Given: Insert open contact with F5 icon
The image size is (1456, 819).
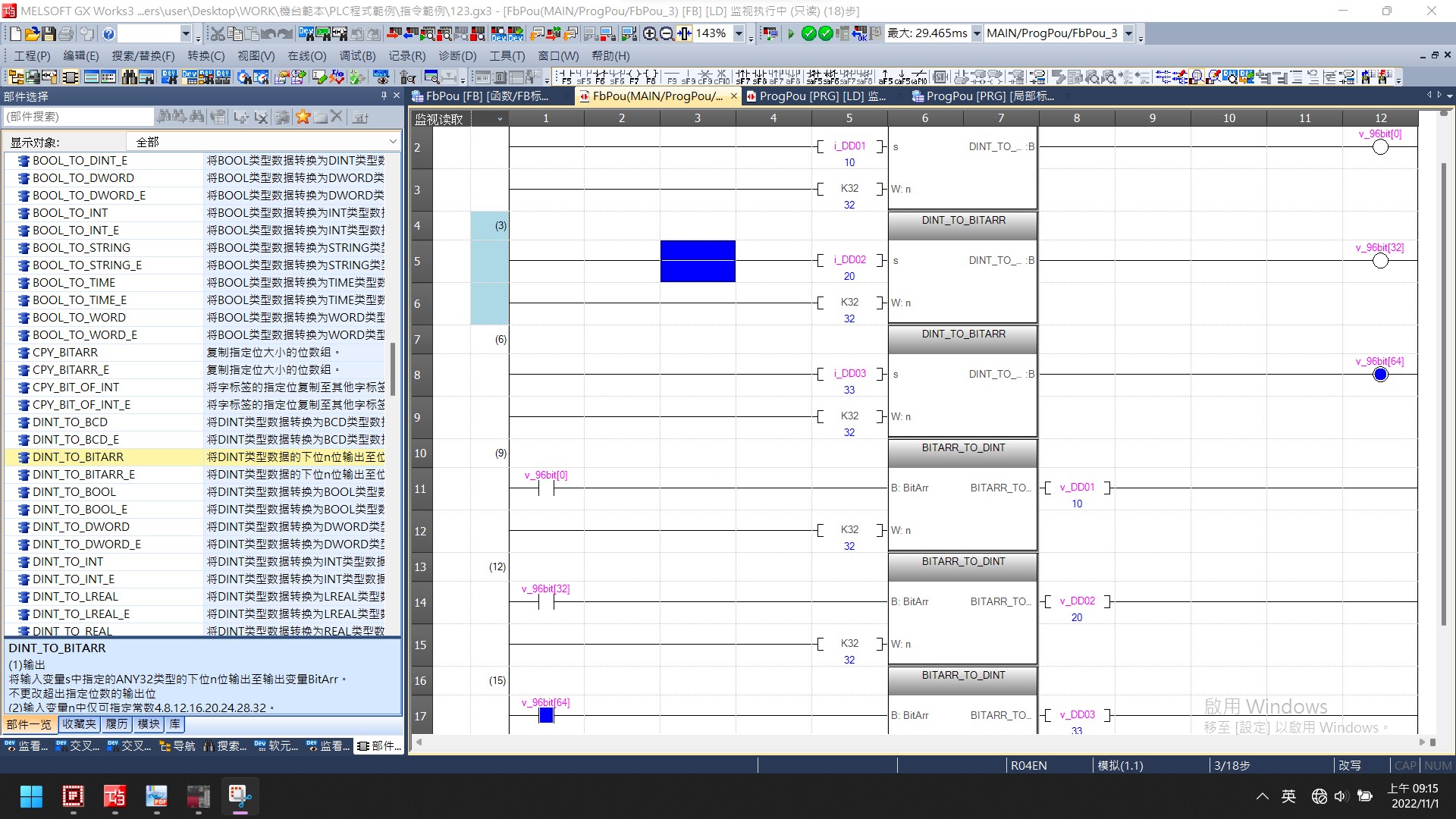Looking at the screenshot, I should 566,77.
